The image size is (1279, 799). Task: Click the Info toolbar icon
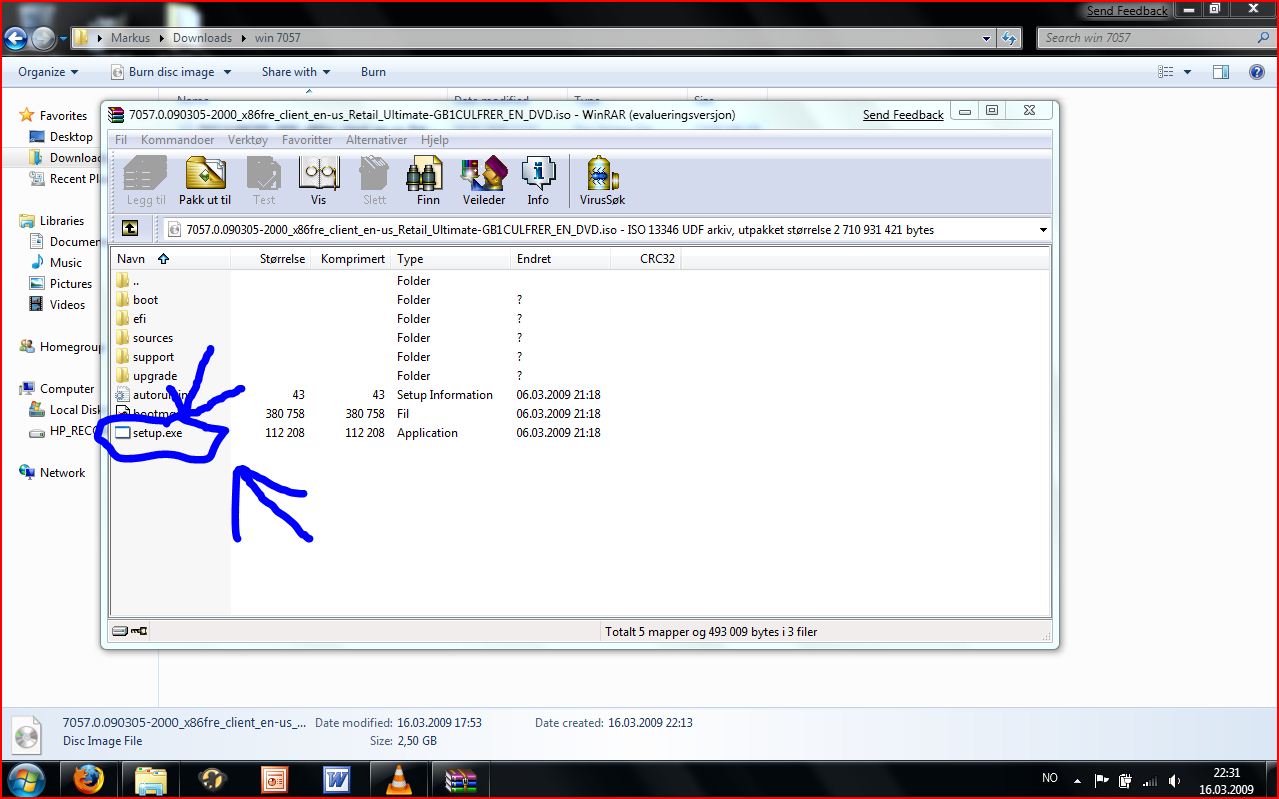pos(538,180)
